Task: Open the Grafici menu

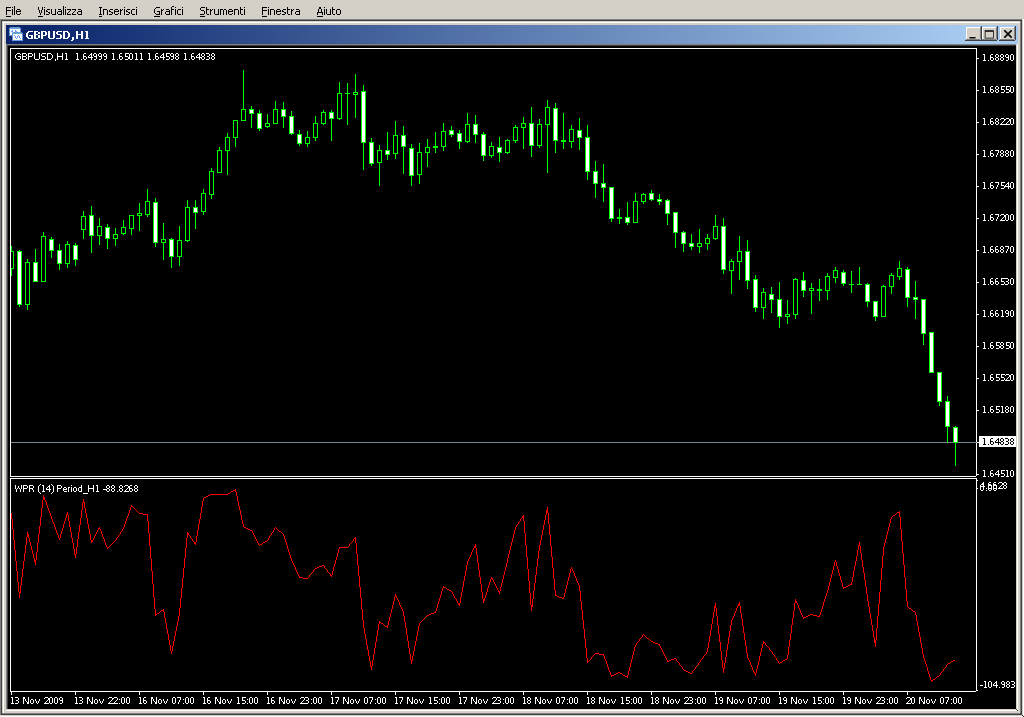Action: [x=168, y=11]
